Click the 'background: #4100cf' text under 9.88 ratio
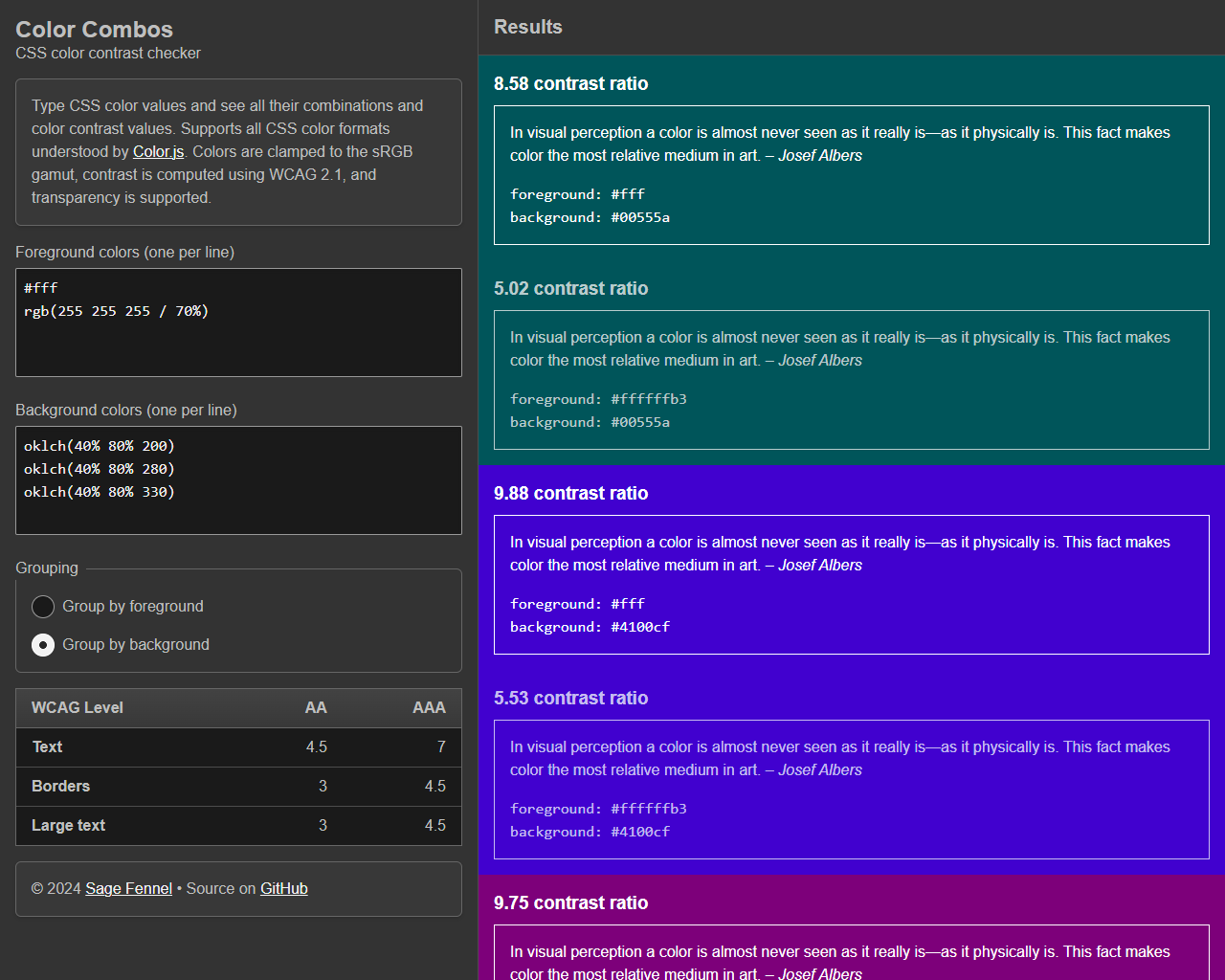The height and width of the screenshot is (980, 1225). point(590,627)
